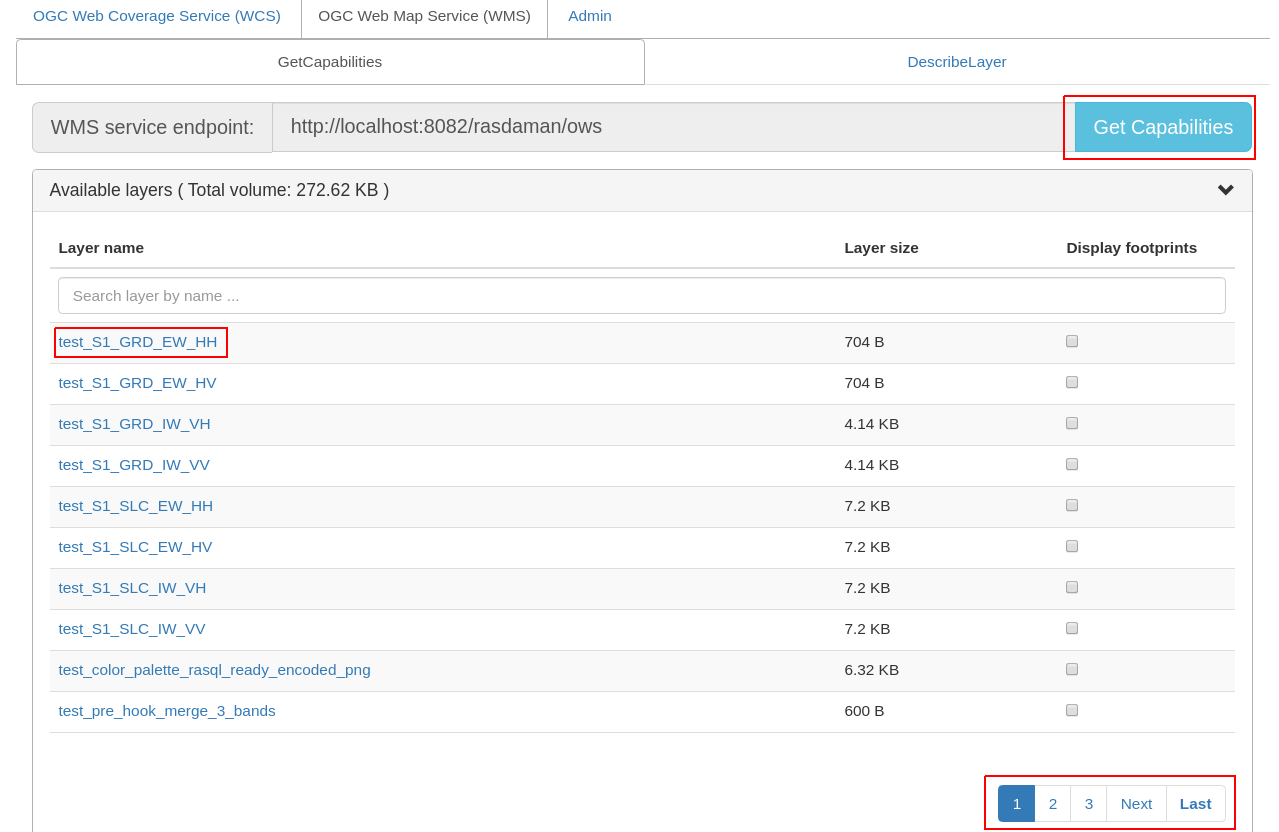View the test_S1_GRD_IW_VV layer details
Image resolution: width=1279 pixels, height=832 pixels.
(x=134, y=464)
